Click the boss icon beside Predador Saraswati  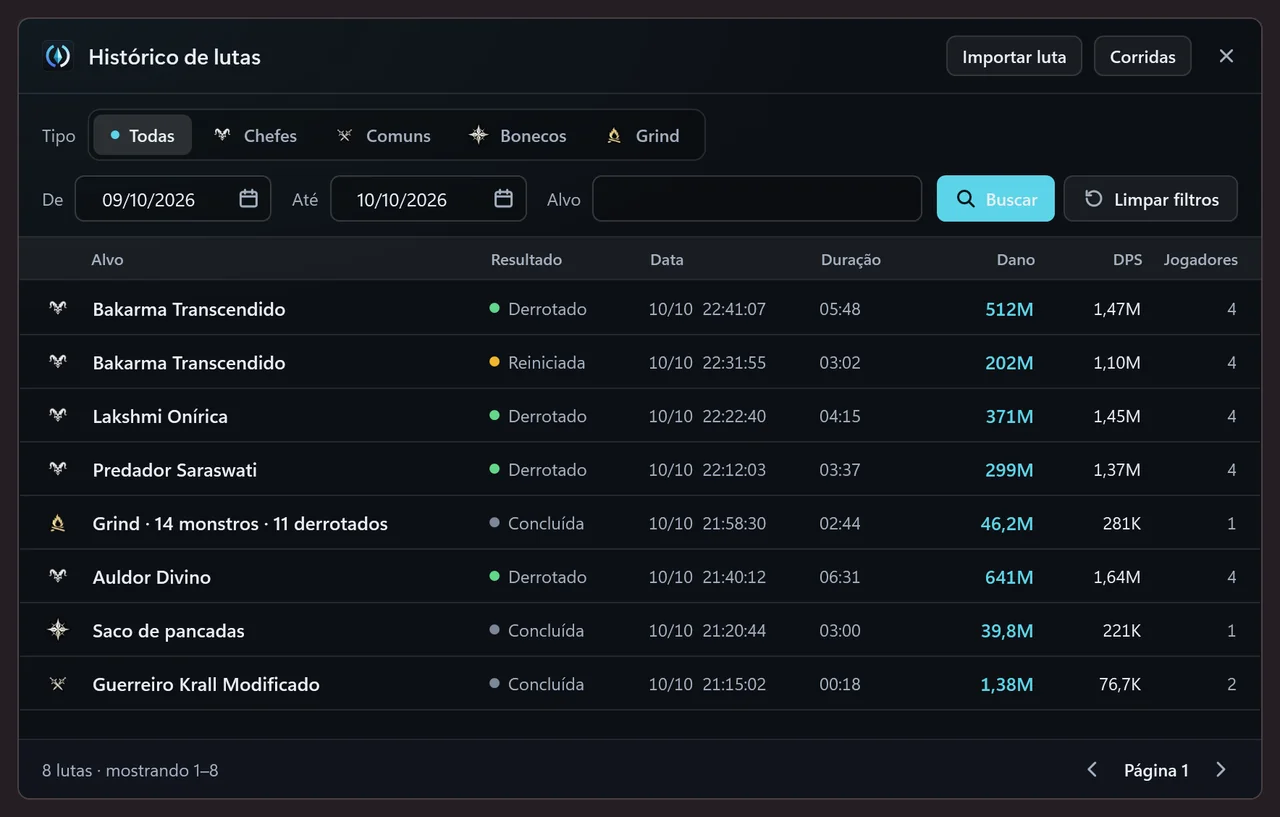(x=58, y=470)
